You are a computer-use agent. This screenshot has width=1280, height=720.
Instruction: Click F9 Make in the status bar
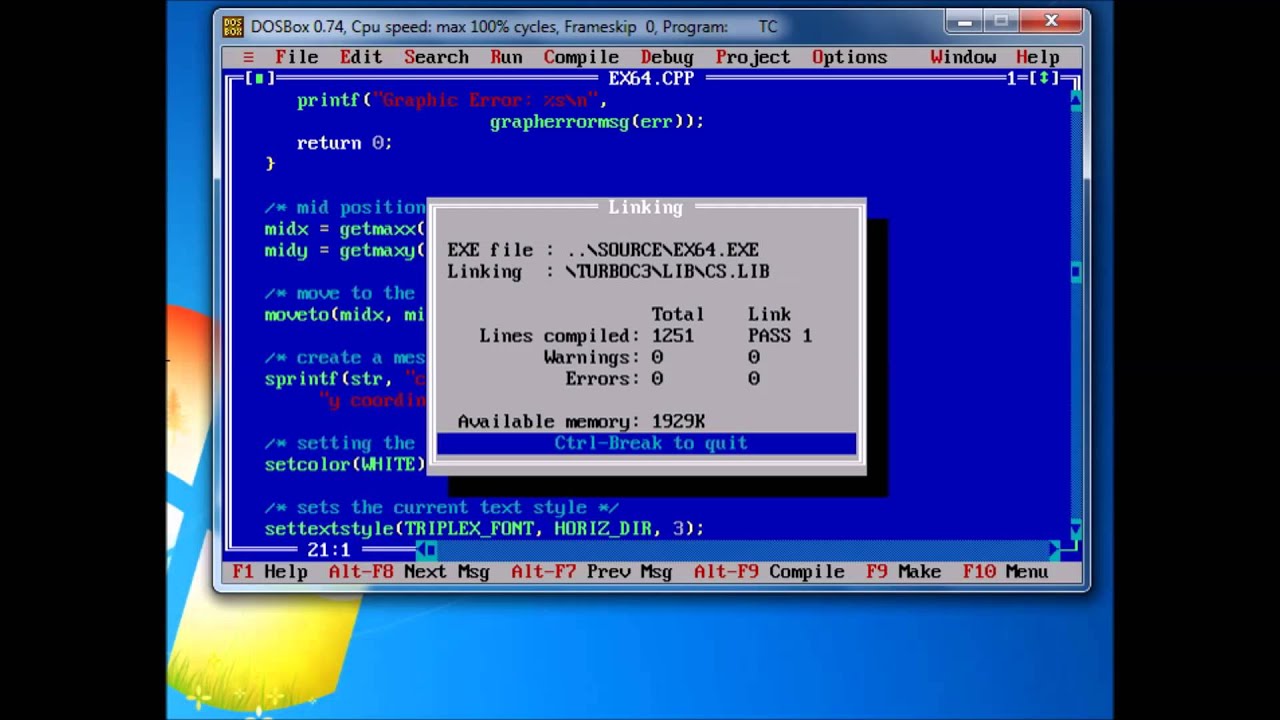tap(903, 572)
